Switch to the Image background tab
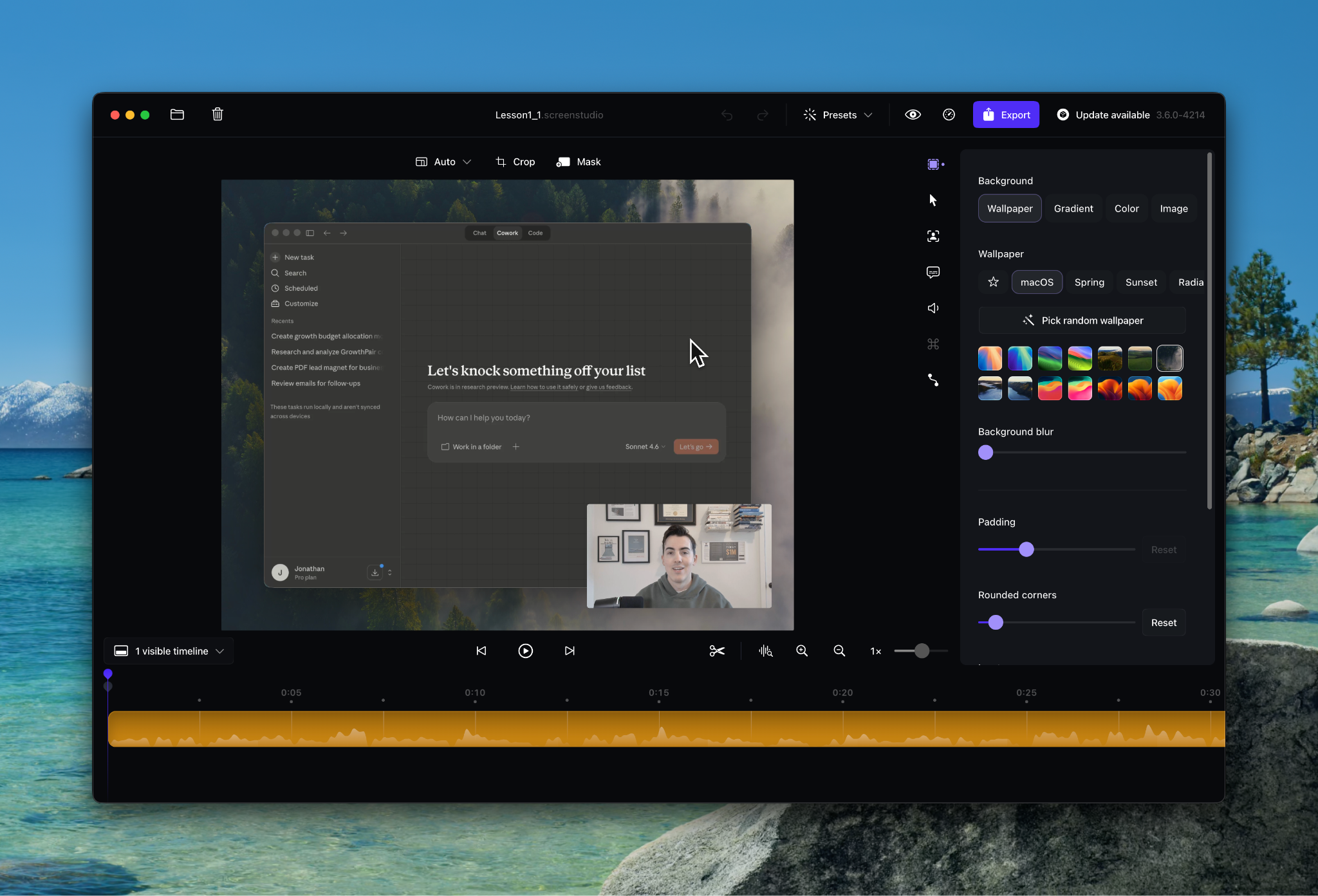The width and height of the screenshot is (1318, 896). pos(1174,208)
